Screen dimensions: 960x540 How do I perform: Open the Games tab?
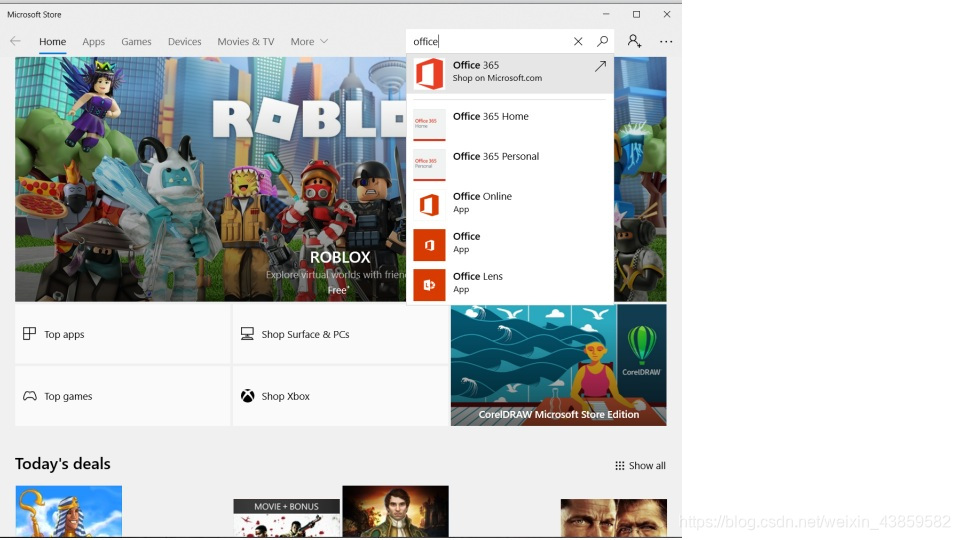pos(136,42)
